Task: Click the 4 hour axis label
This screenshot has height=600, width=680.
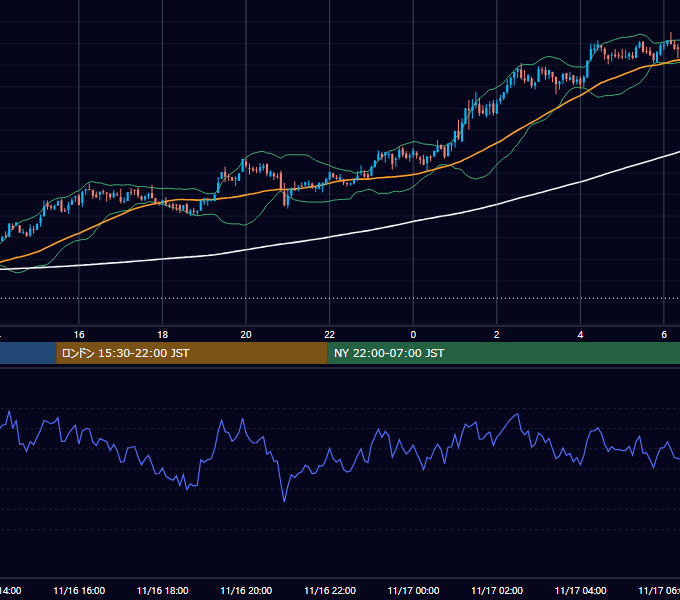Action: (x=580, y=335)
